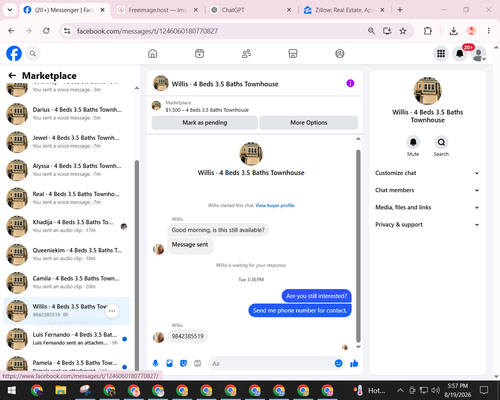Click the conversation list scrollbar
The width and height of the screenshot is (500, 400).
click(137, 265)
